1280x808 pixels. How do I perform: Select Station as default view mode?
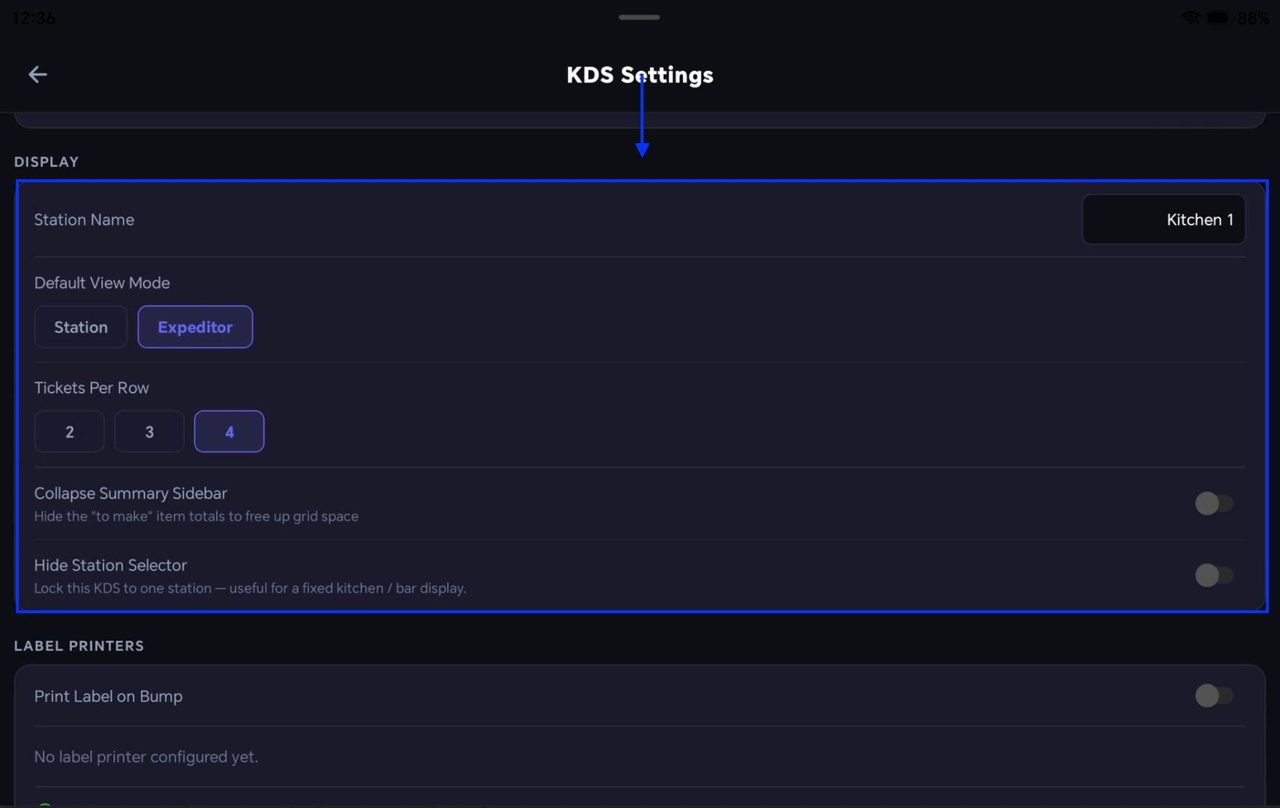[x=81, y=327]
